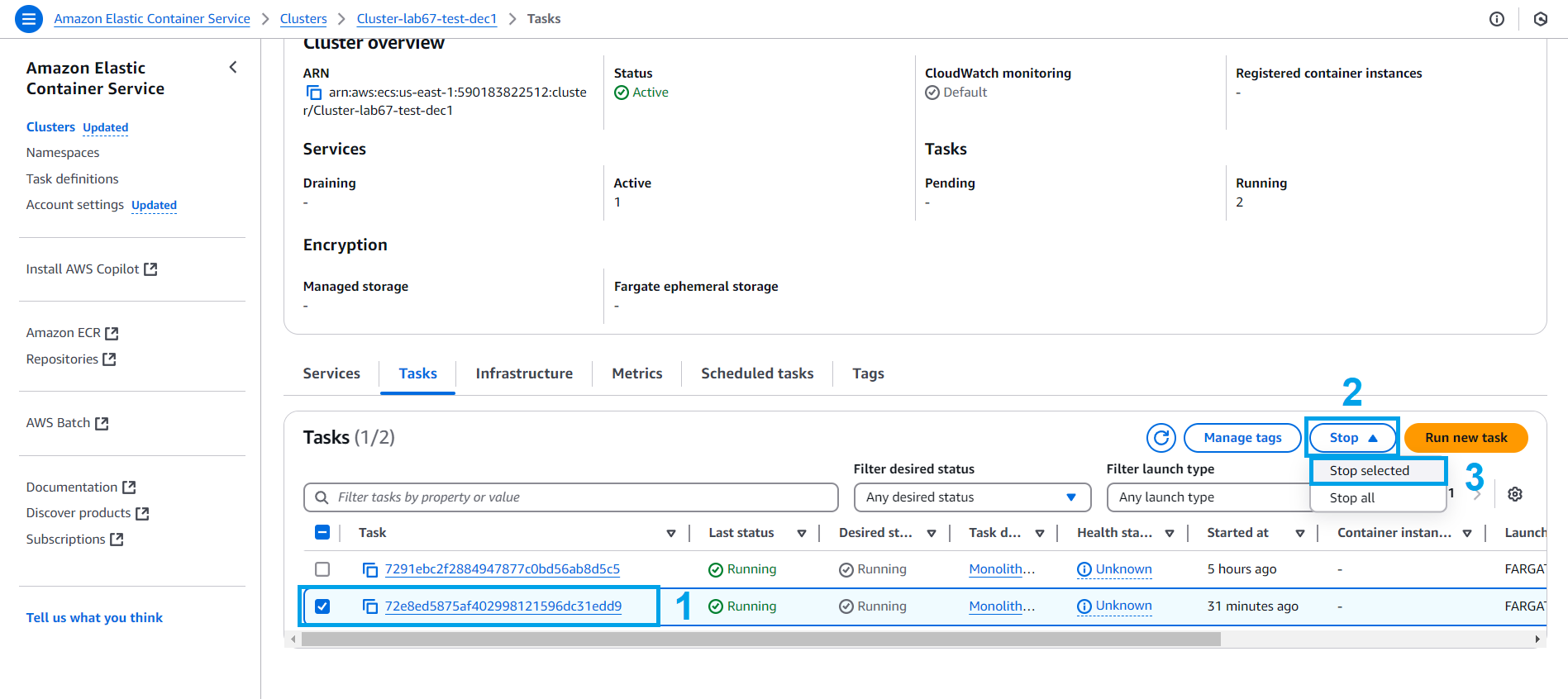The height and width of the screenshot is (699, 1568).
Task: Check the box for task 7291ebc2f2884947877c0bd56ab8d5c5
Action: (x=322, y=569)
